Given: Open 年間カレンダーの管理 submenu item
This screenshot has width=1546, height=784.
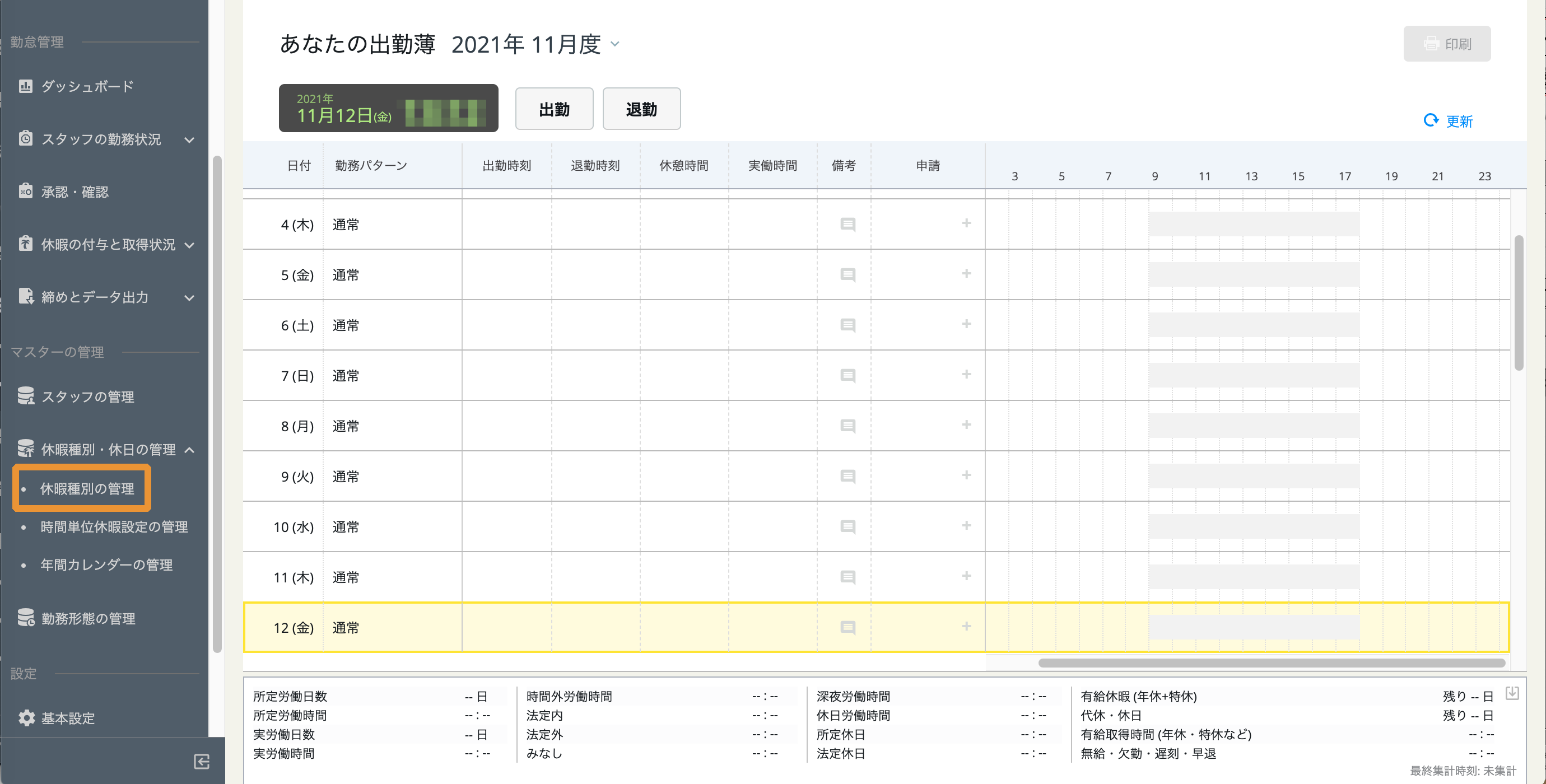Looking at the screenshot, I should pyautogui.click(x=106, y=564).
